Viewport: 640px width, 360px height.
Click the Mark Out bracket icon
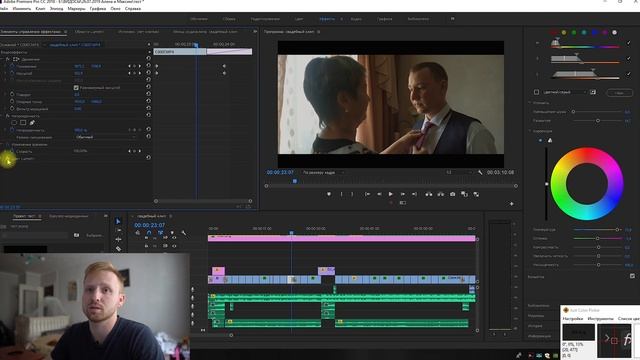coord(352,194)
